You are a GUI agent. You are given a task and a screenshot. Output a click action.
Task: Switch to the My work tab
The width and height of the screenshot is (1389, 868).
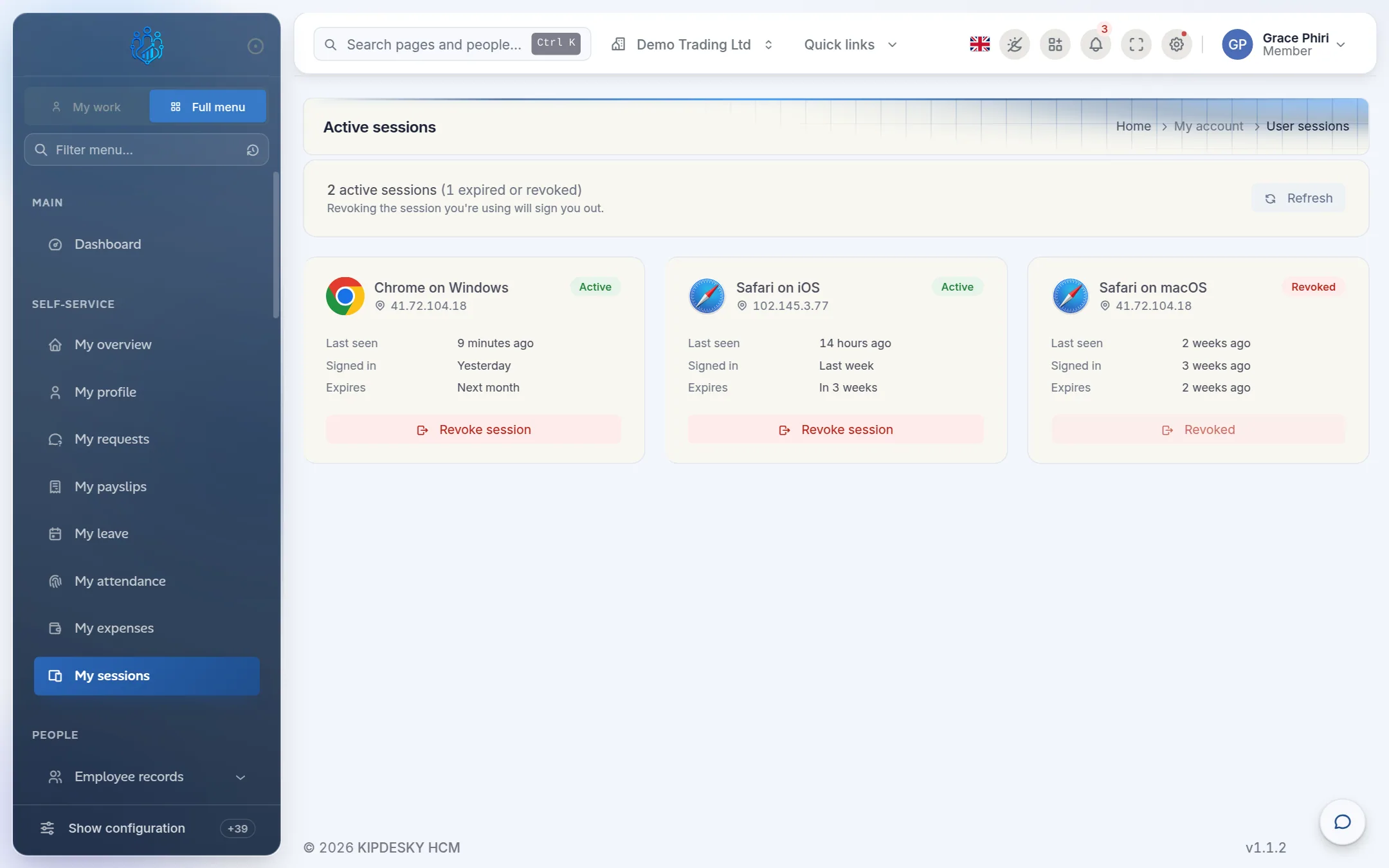87,107
